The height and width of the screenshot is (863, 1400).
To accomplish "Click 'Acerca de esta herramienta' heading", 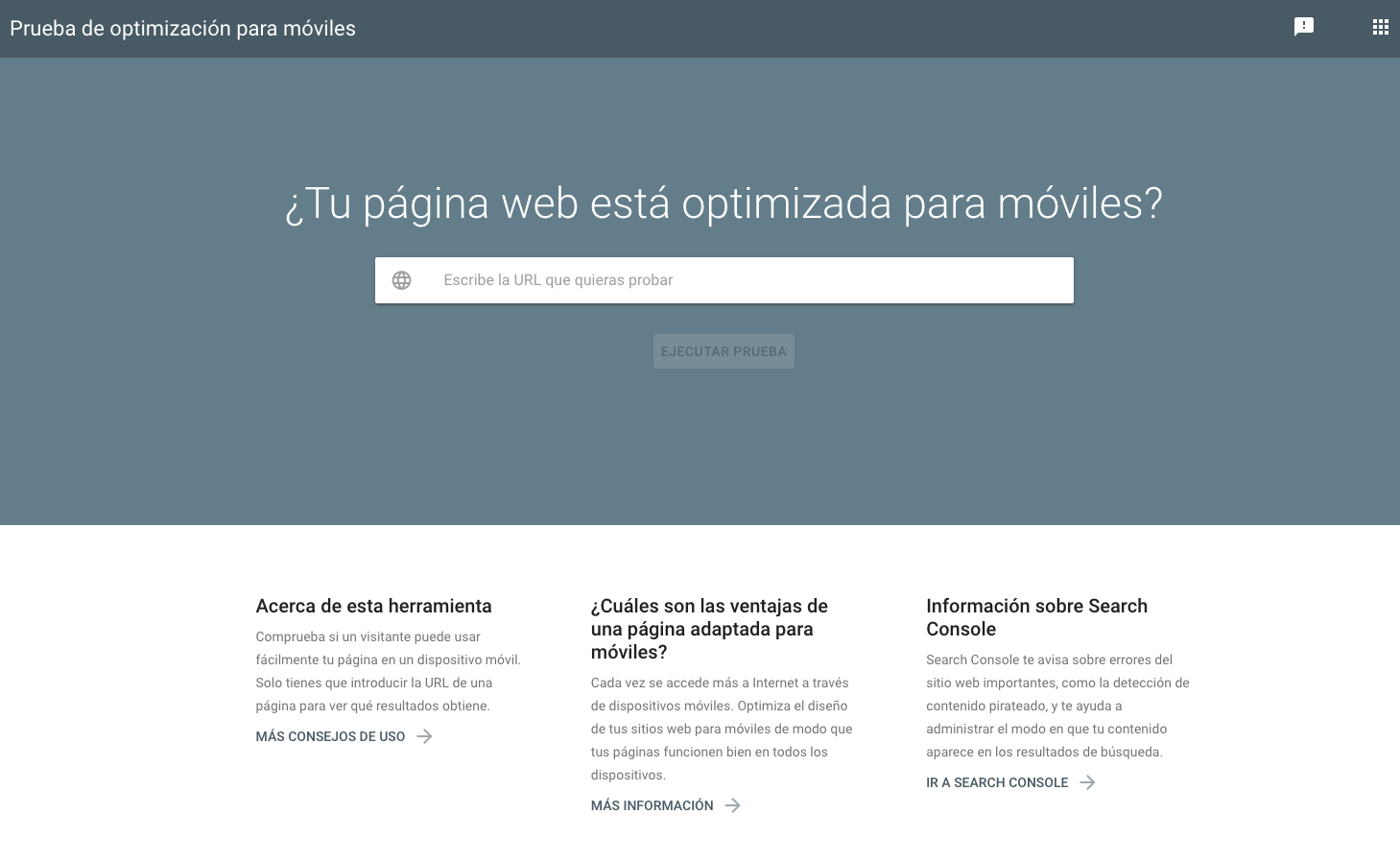I will pos(373,606).
